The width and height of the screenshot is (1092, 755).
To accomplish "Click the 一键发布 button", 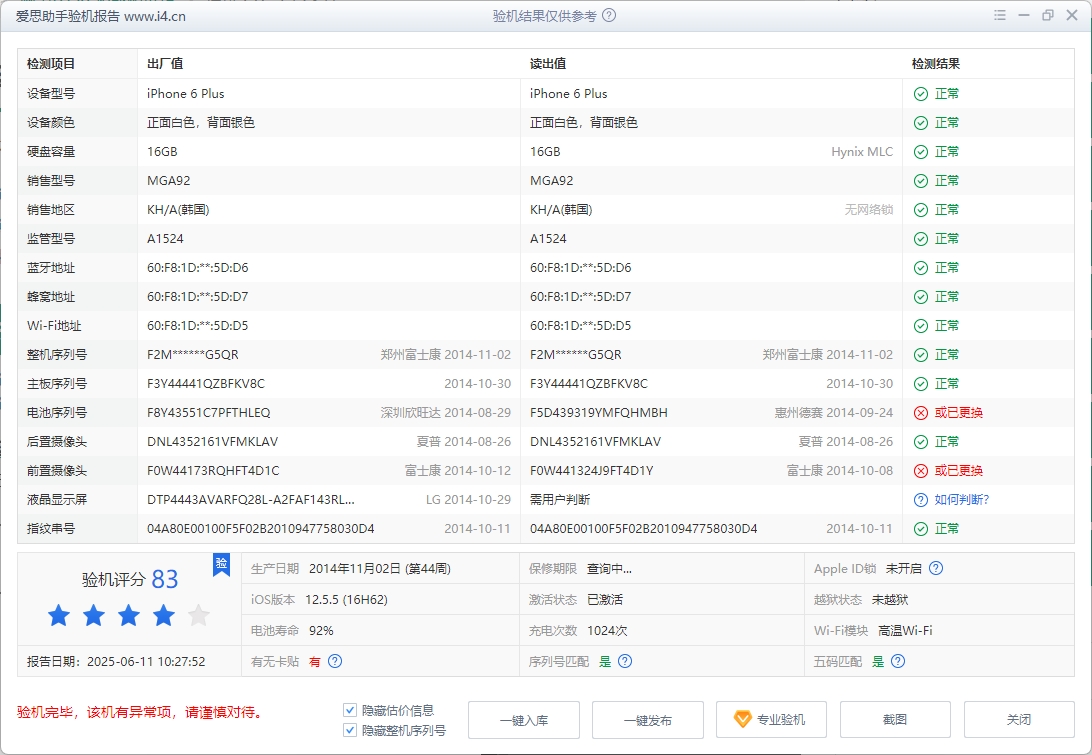I will point(648,719).
